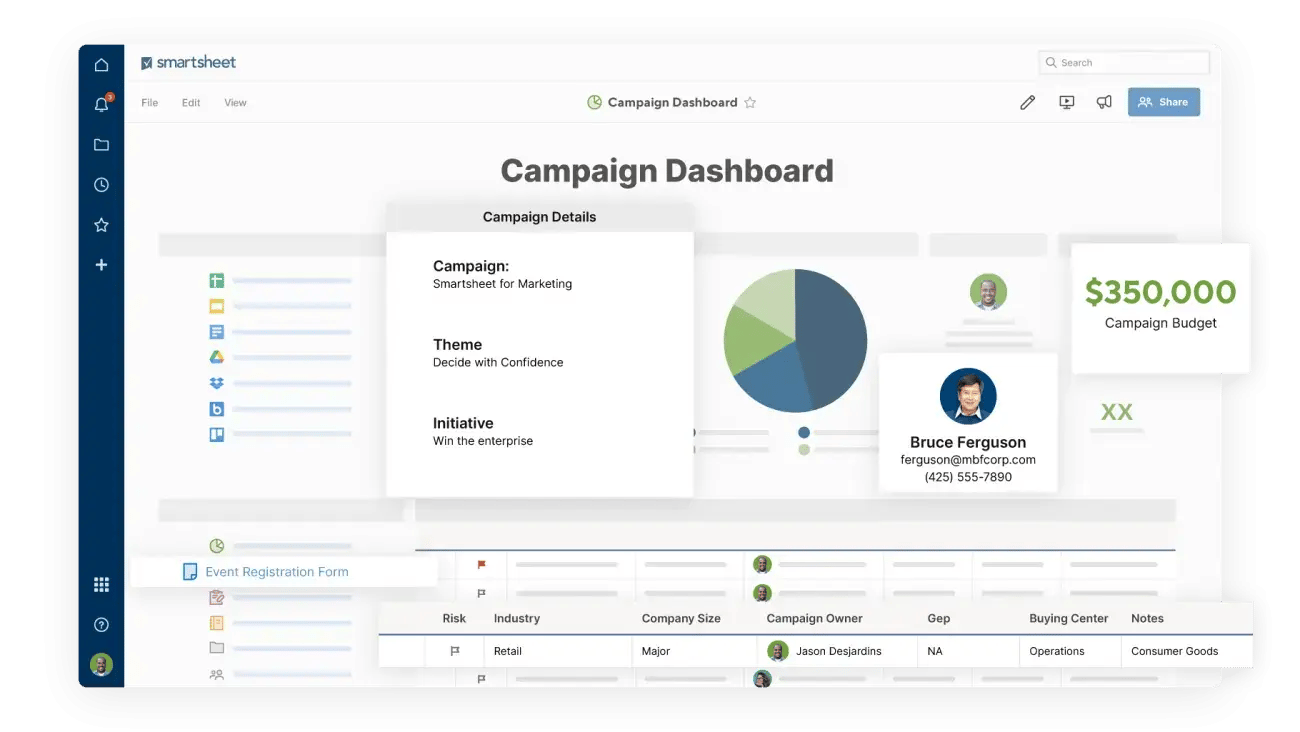Click the green XX metric value
This screenshot has height=732, width=1300.
(x=1116, y=412)
